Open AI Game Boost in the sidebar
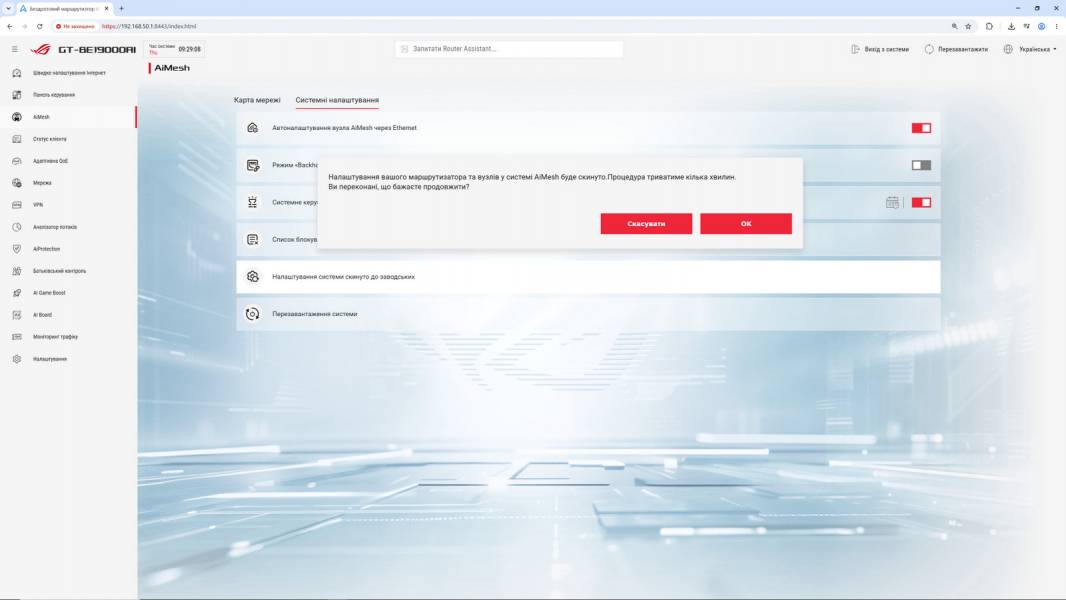The width and height of the screenshot is (1066, 600). tap(69, 293)
